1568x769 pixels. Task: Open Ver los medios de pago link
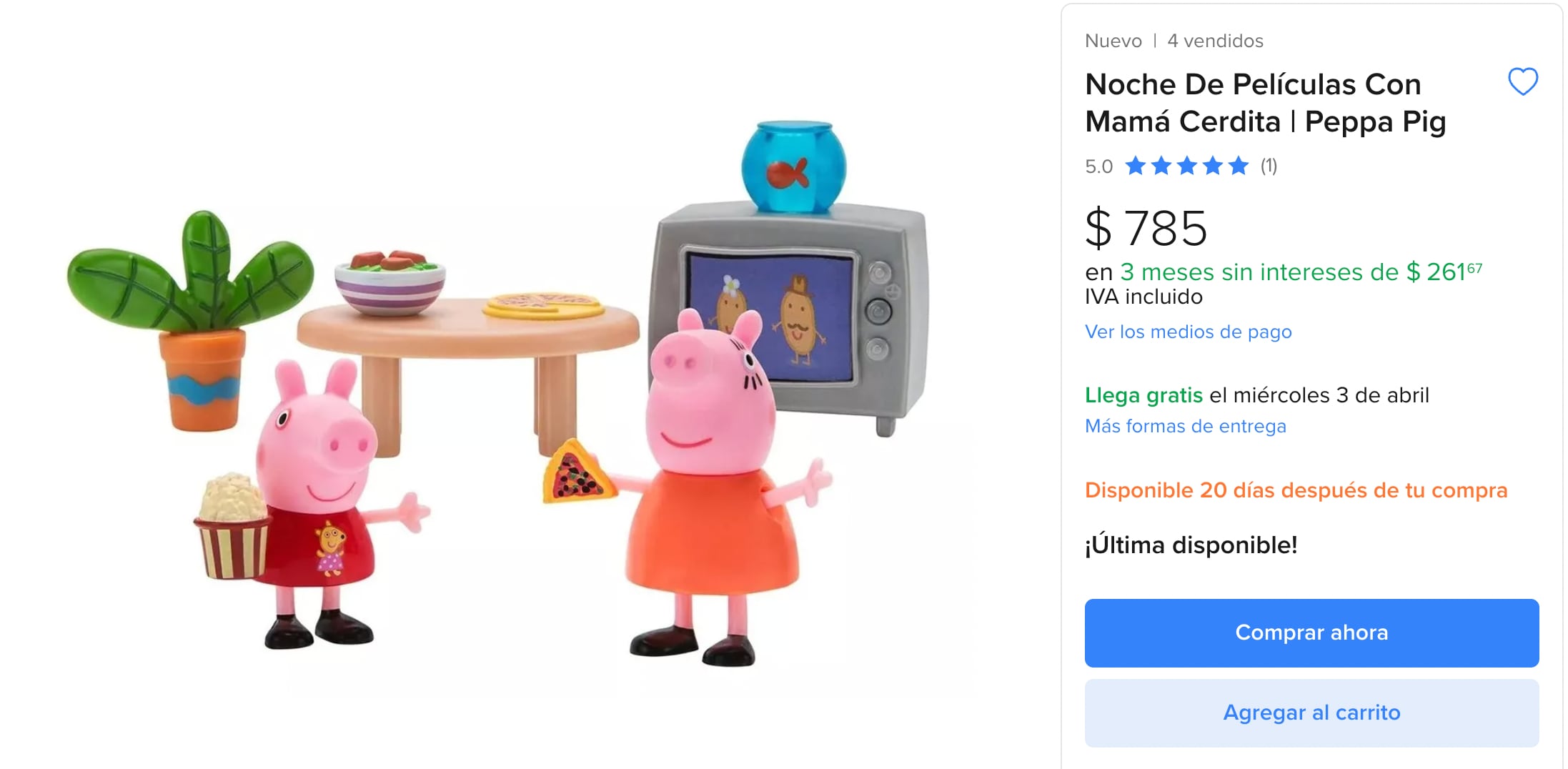pos(1188,332)
